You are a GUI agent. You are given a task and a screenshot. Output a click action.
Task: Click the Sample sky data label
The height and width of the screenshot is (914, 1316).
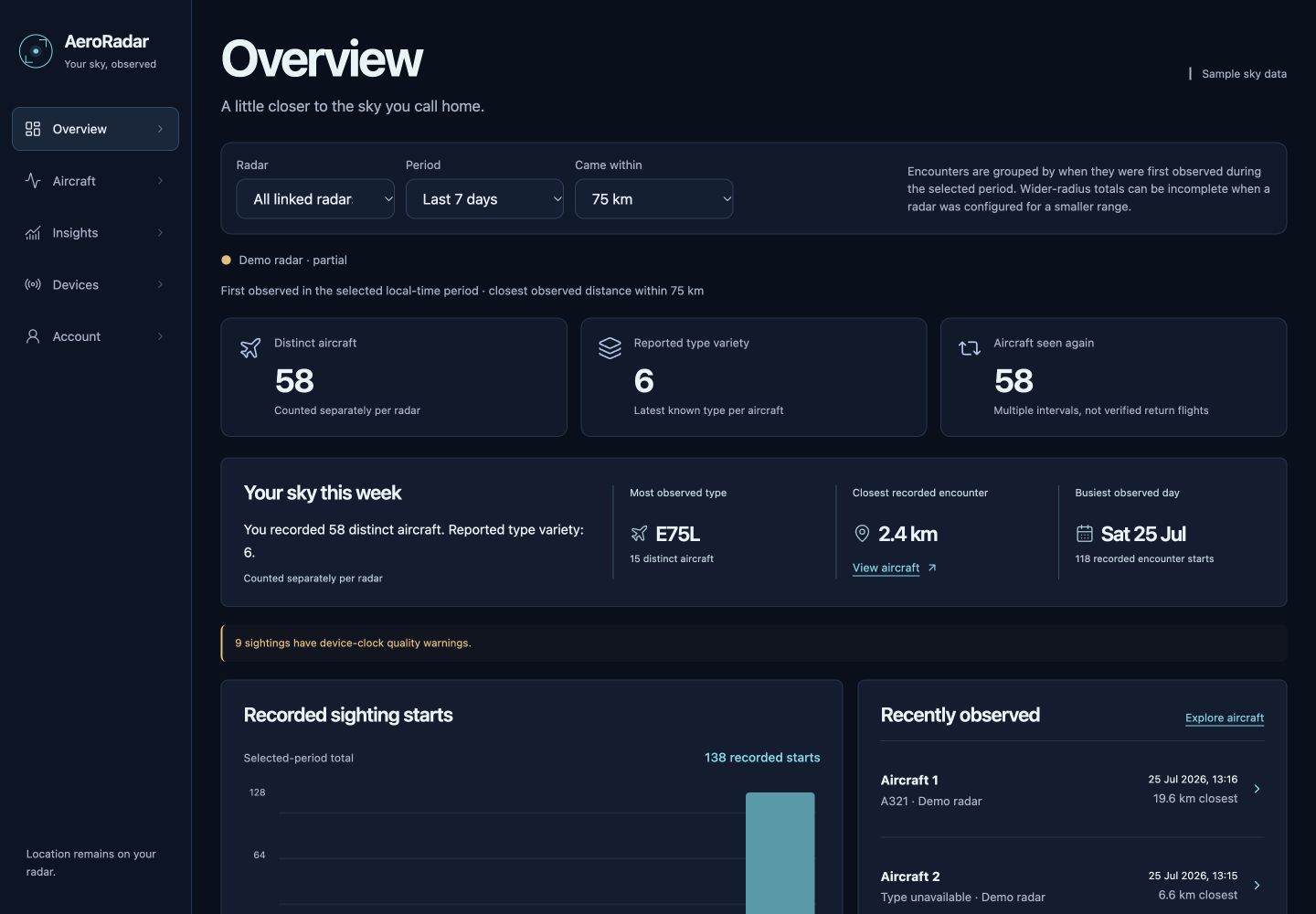point(1244,74)
